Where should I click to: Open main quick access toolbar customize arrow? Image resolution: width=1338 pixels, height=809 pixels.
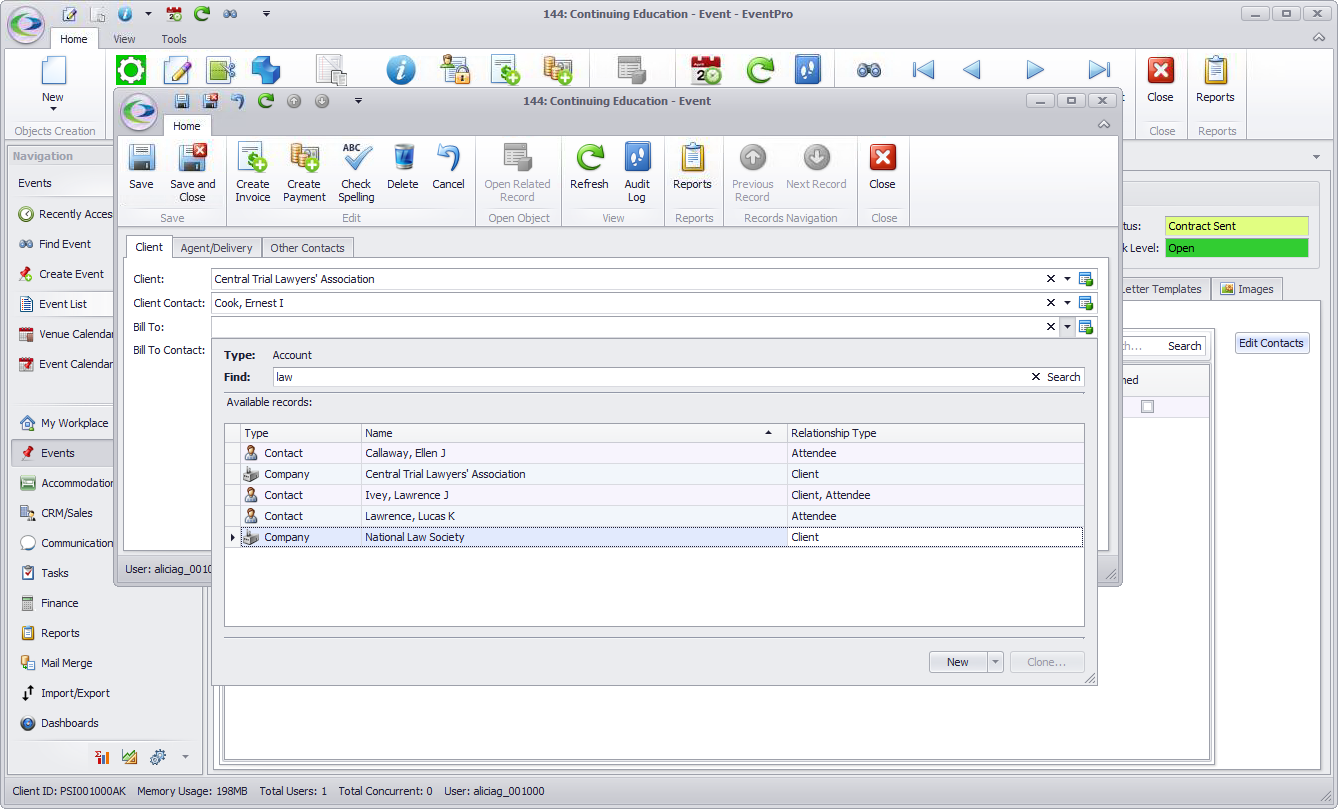[266, 14]
